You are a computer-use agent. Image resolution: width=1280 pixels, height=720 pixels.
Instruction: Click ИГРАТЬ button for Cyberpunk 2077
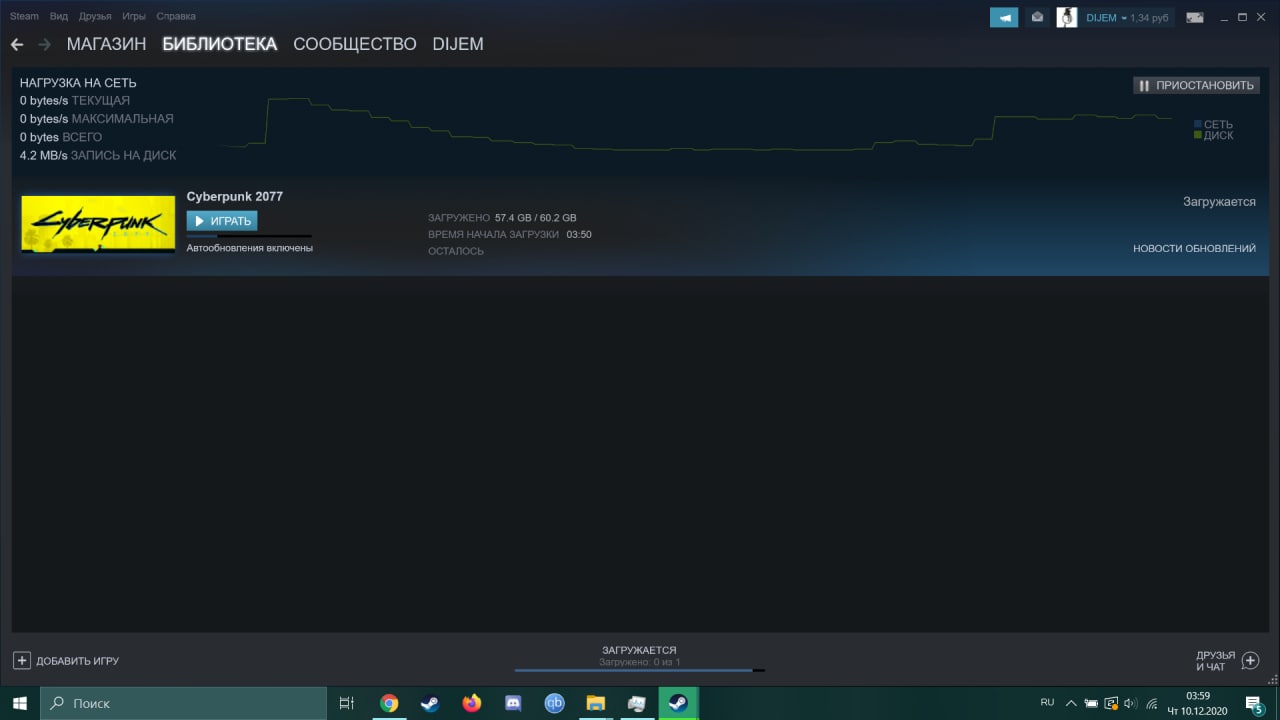[222, 221]
